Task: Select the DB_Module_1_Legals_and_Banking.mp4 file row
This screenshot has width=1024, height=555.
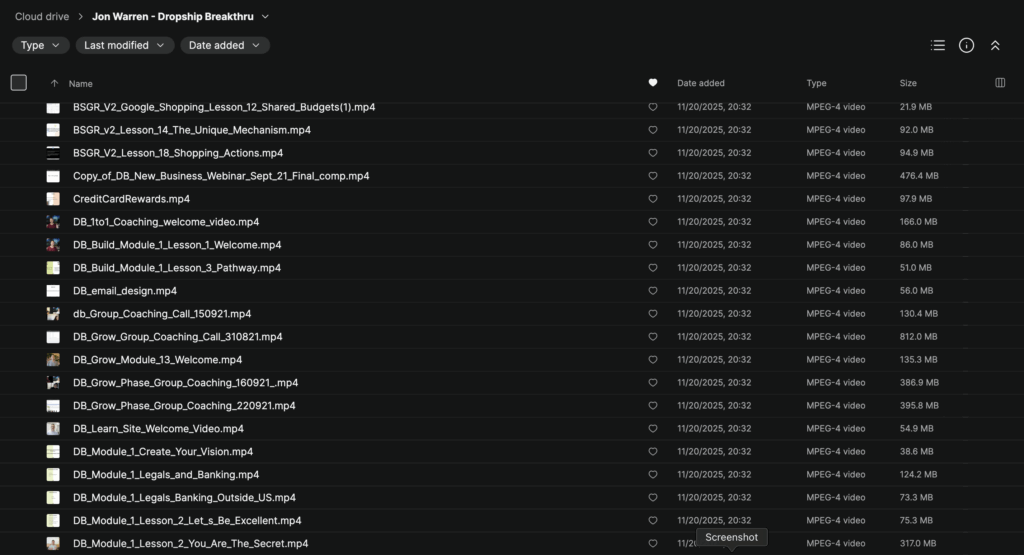Action: (166, 475)
